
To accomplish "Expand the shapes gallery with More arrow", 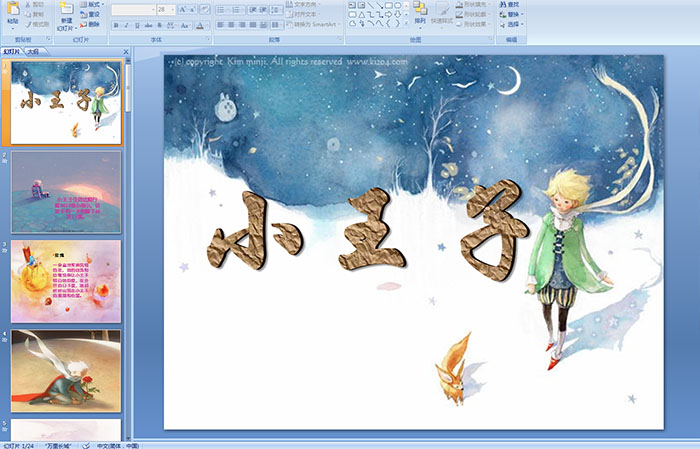I will 406,23.
